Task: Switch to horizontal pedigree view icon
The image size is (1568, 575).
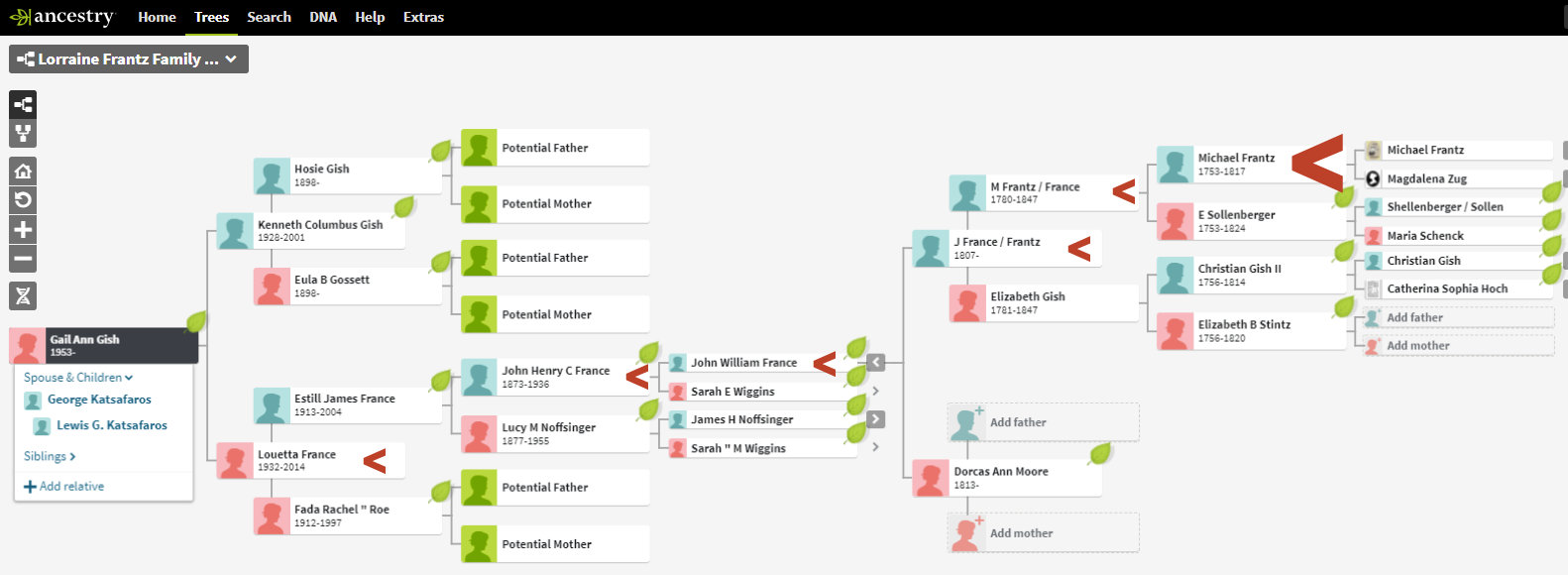Action: 23,104
